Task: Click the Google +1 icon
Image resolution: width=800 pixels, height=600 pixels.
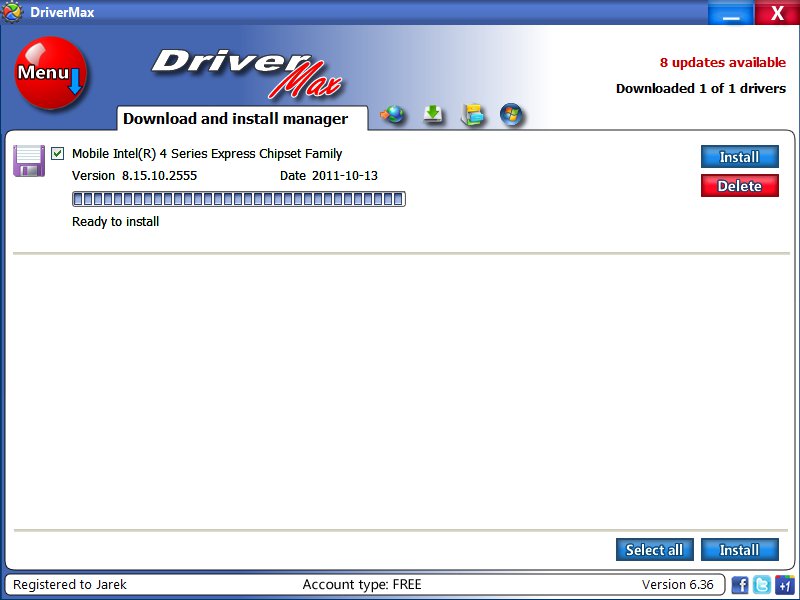Action: [784, 584]
